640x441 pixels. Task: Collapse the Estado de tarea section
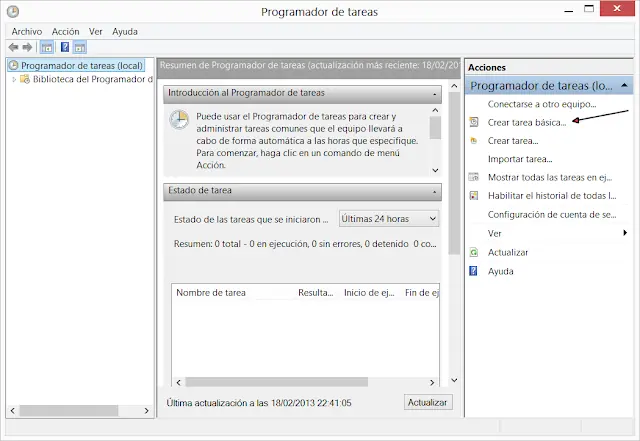tap(434, 192)
